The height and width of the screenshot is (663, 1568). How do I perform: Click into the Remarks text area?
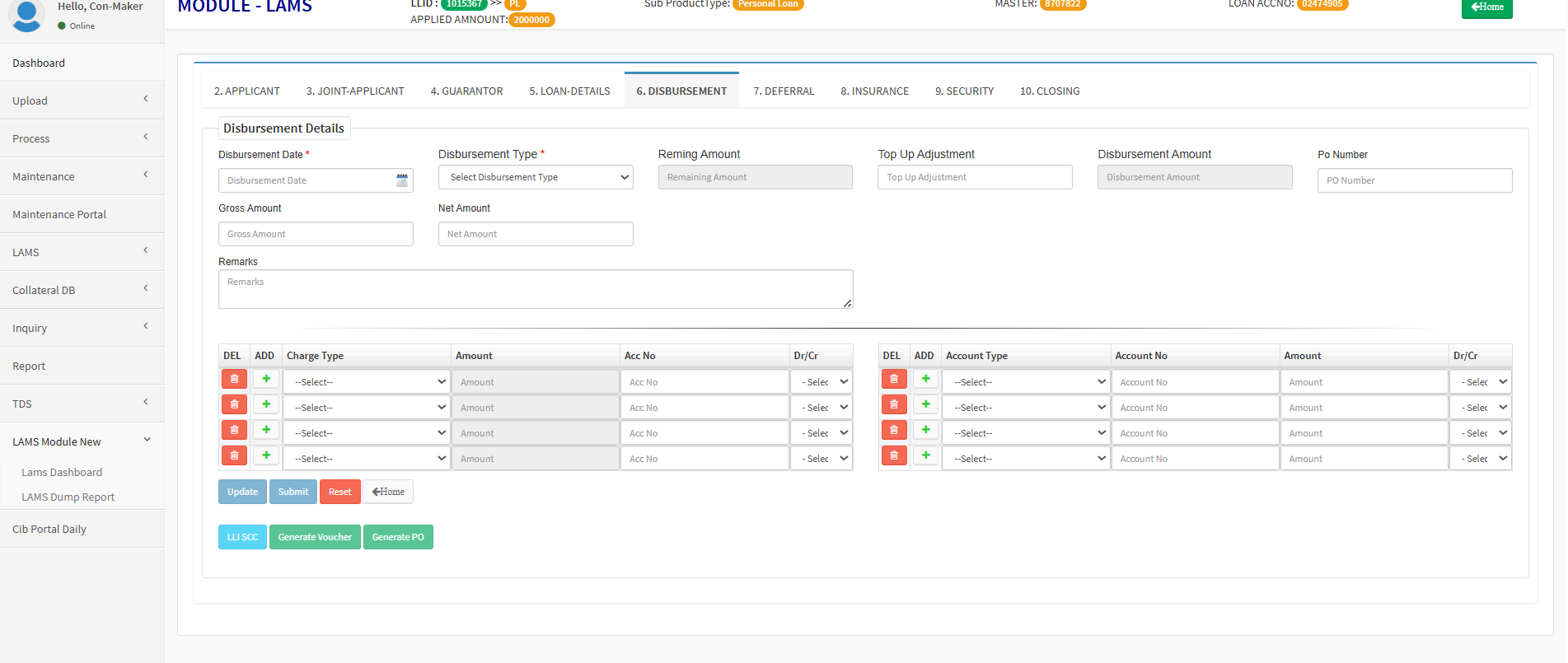(536, 289)
